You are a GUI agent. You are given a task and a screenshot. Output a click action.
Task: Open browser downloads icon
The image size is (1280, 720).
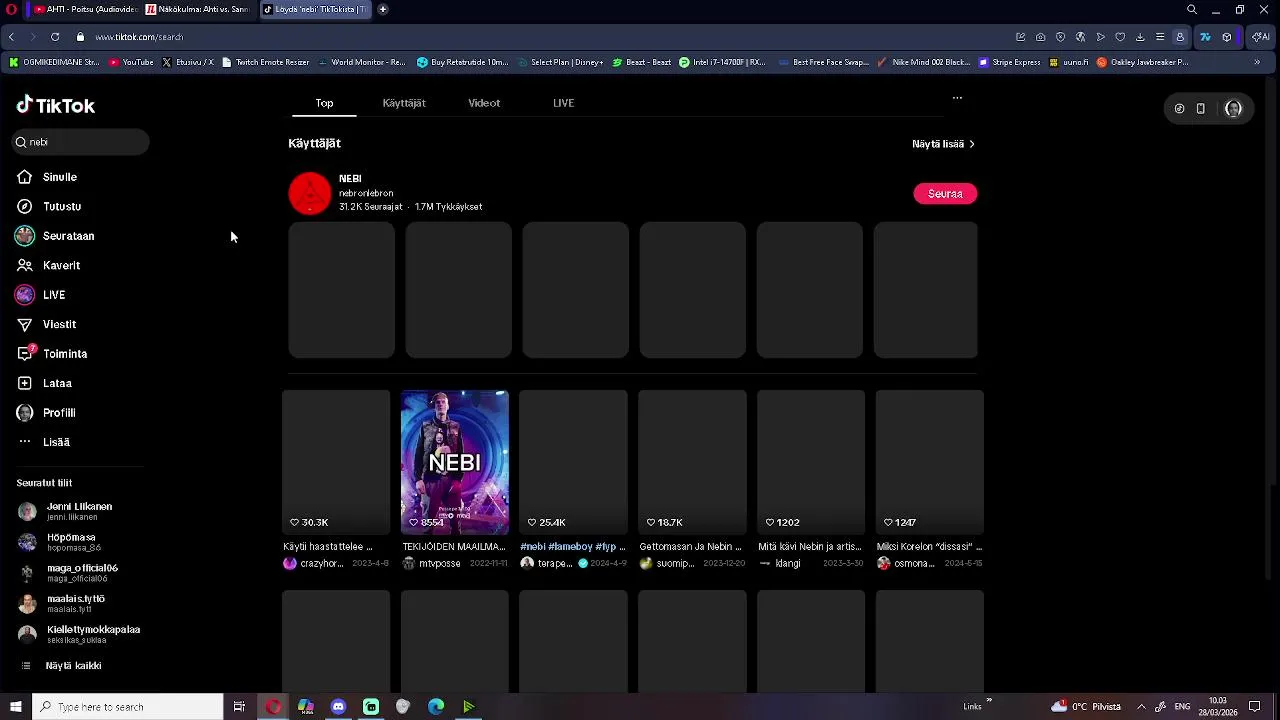tap(1140, 37)
